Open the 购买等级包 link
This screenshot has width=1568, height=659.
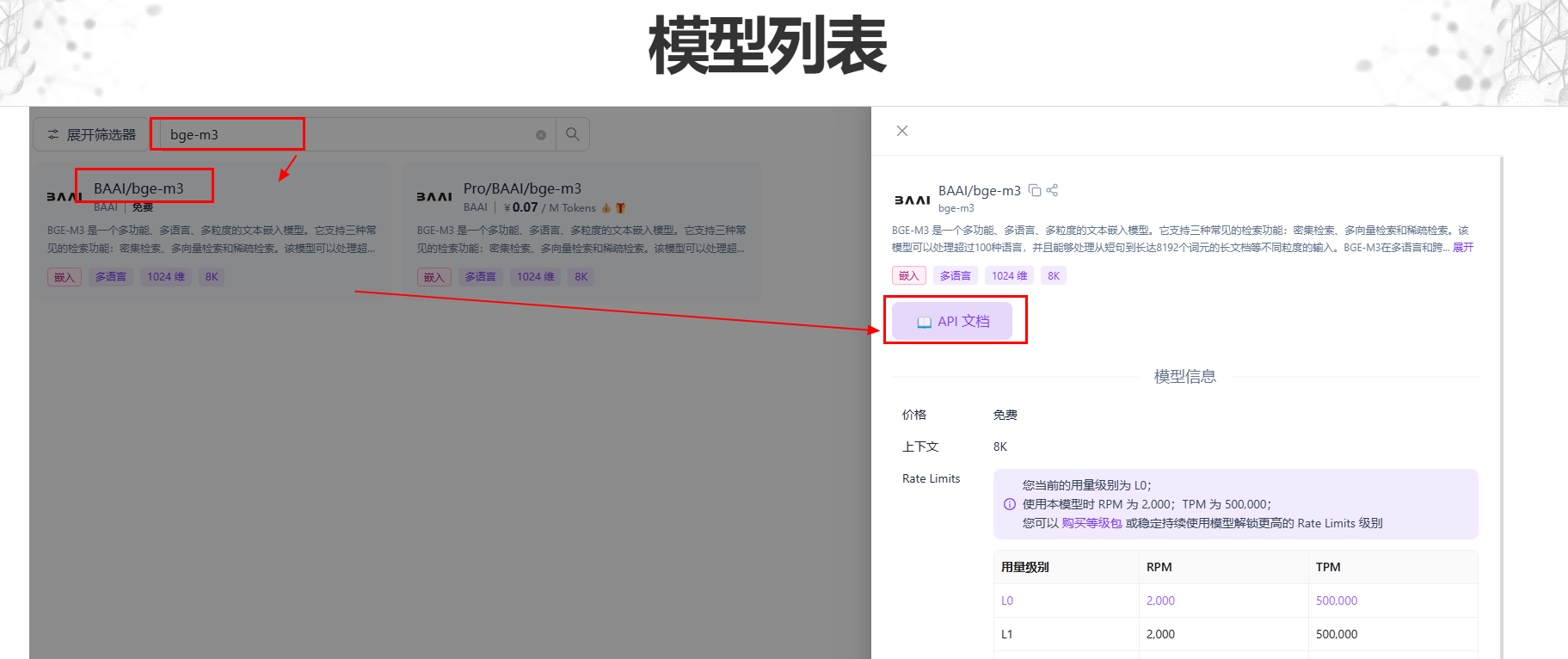(1091, 523)
